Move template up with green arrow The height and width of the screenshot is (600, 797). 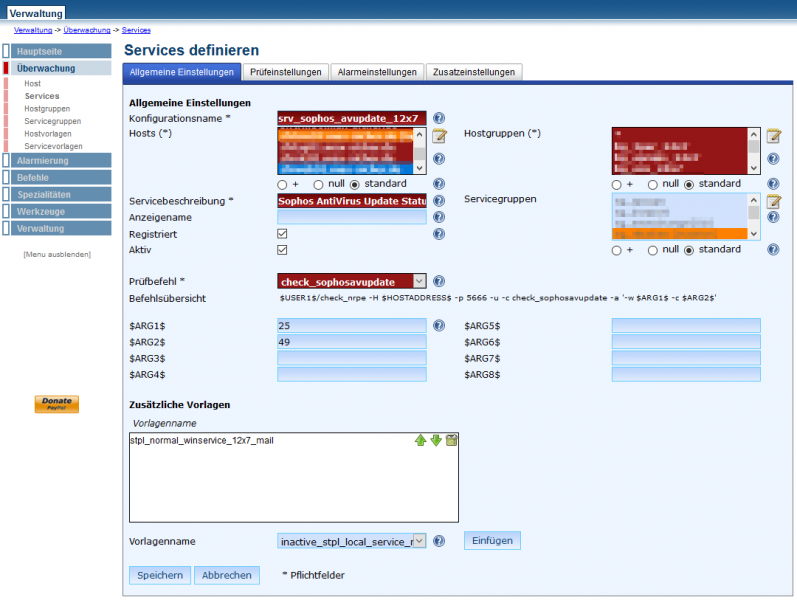pos(420,440)
